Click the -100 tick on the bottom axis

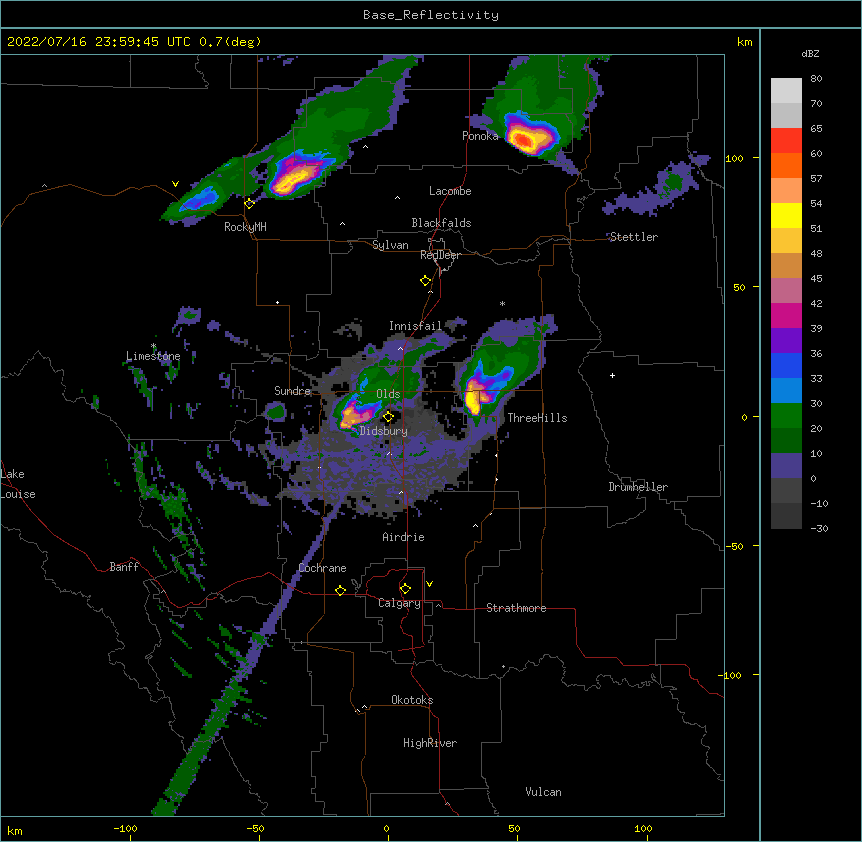pyautogui.click(x=126, y=829)
